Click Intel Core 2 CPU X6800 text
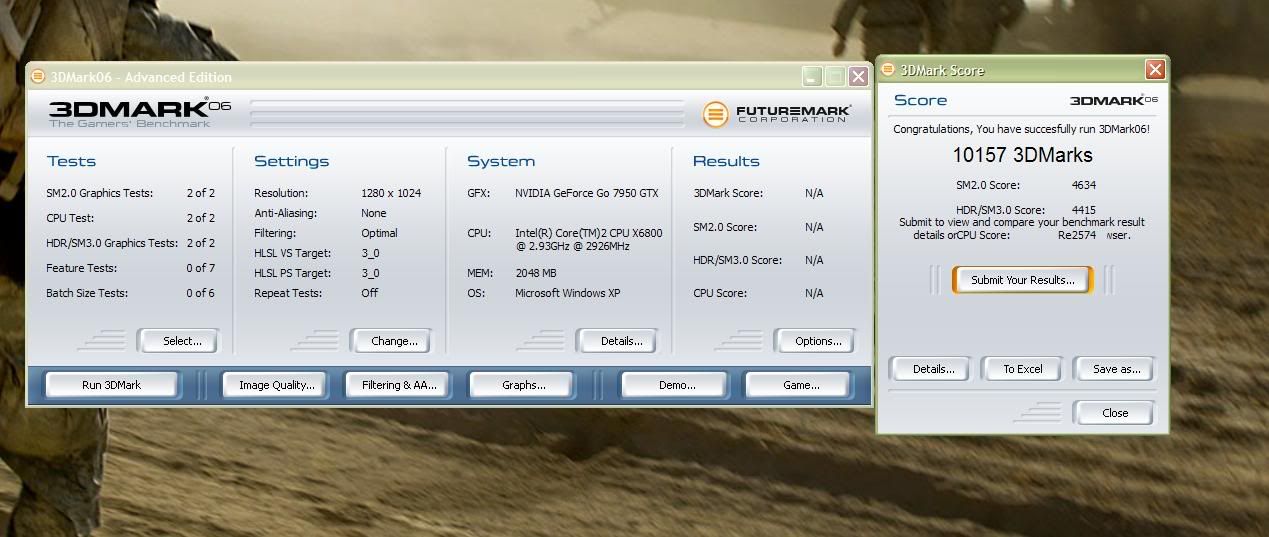Screen dimensions: 1269x537 588,239
